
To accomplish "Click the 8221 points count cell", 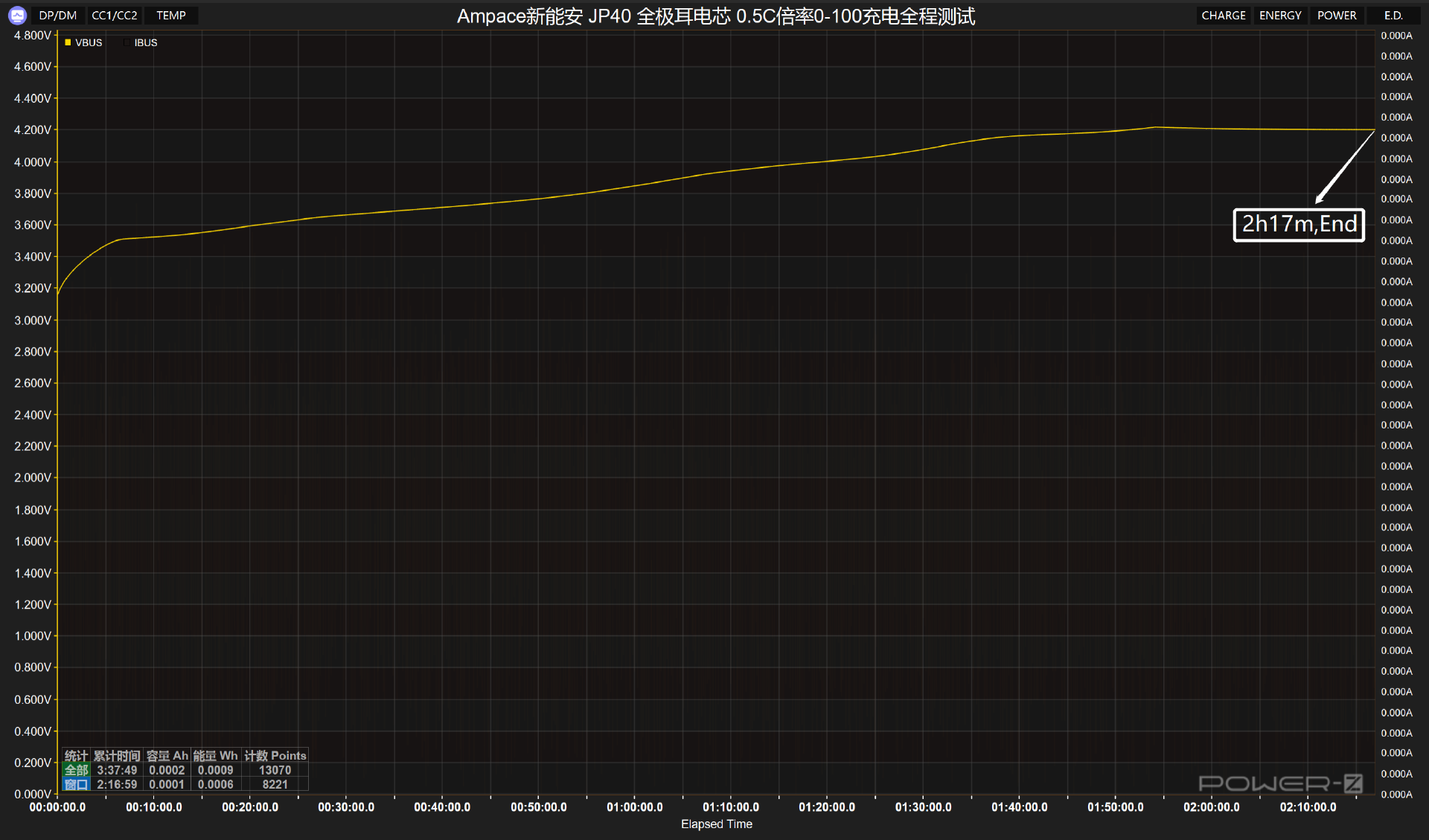I will point(275,784).
